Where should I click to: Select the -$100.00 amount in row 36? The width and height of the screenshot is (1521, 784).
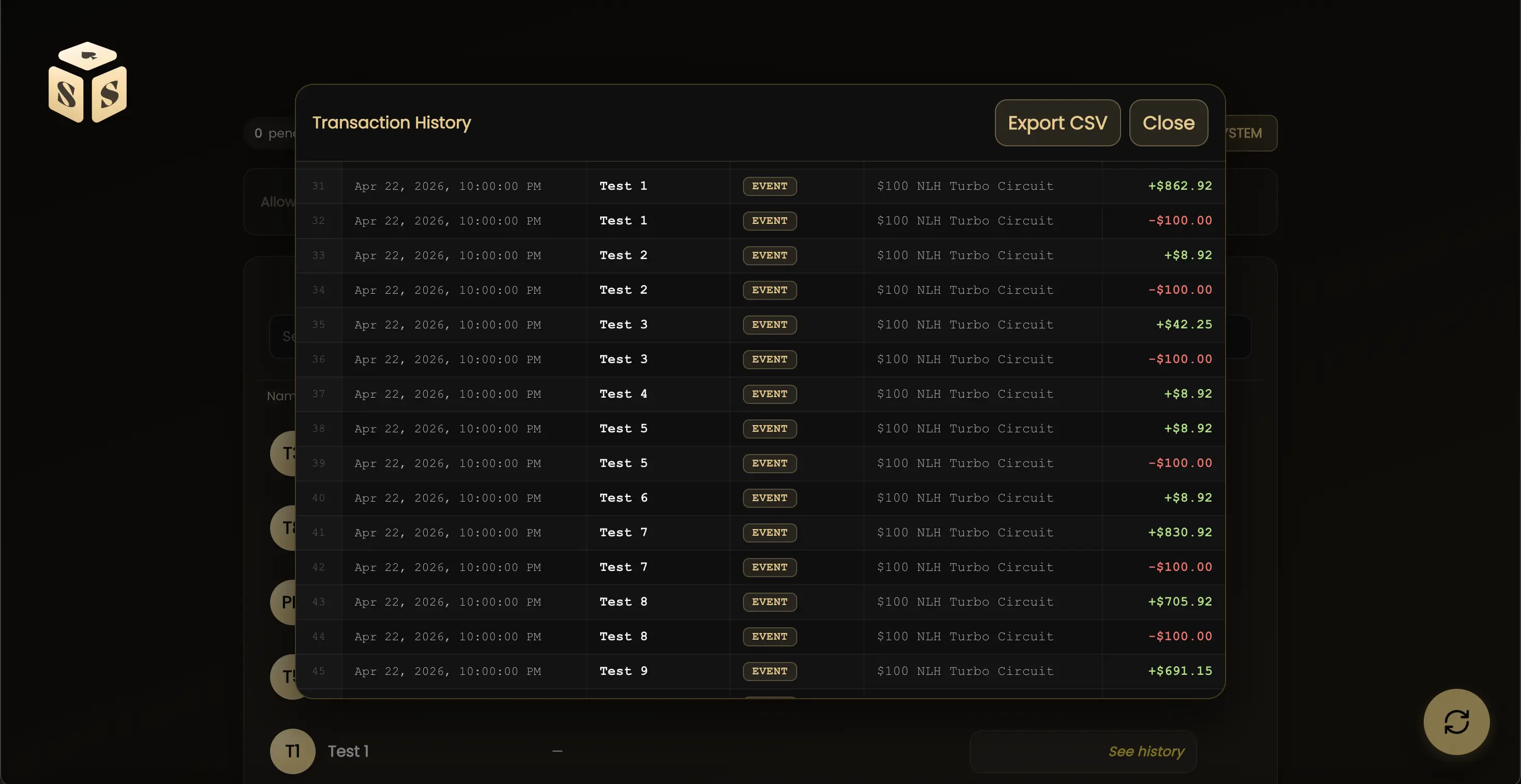(x=1180, y=359)
